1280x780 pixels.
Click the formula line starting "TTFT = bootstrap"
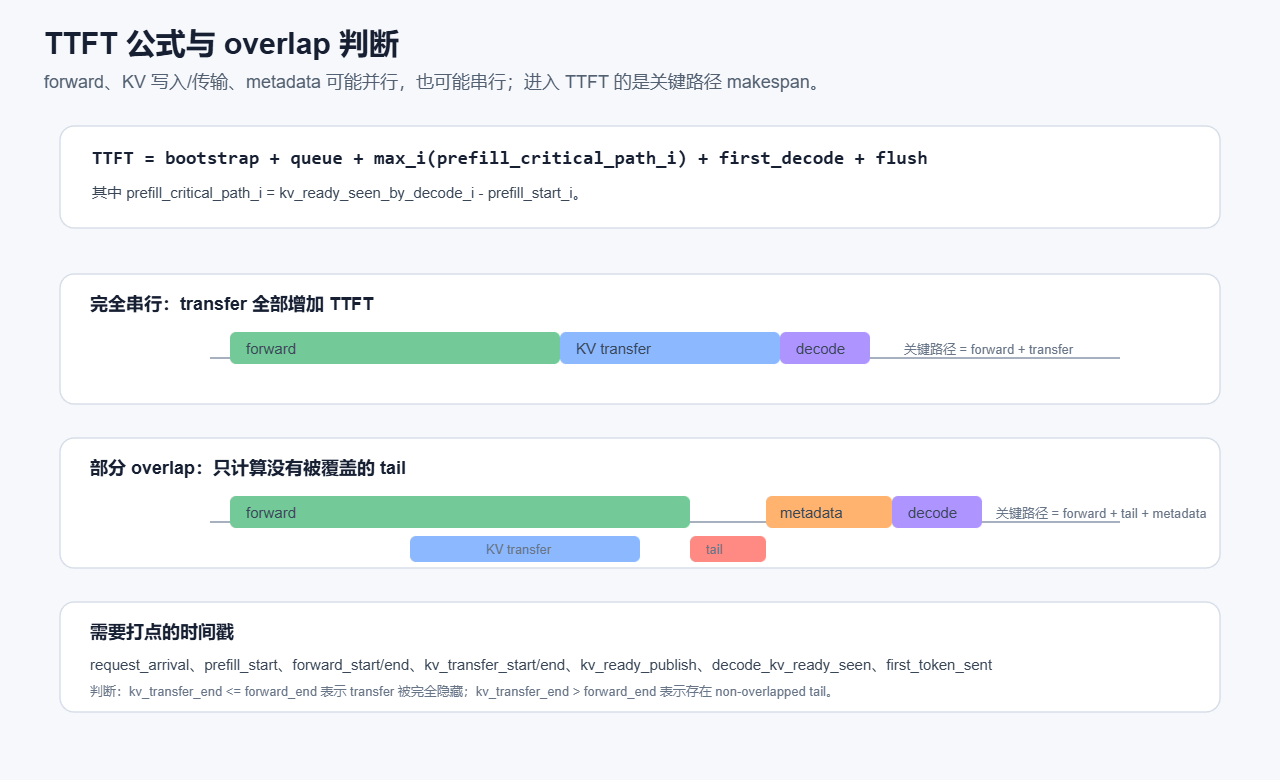coord(510,158)
